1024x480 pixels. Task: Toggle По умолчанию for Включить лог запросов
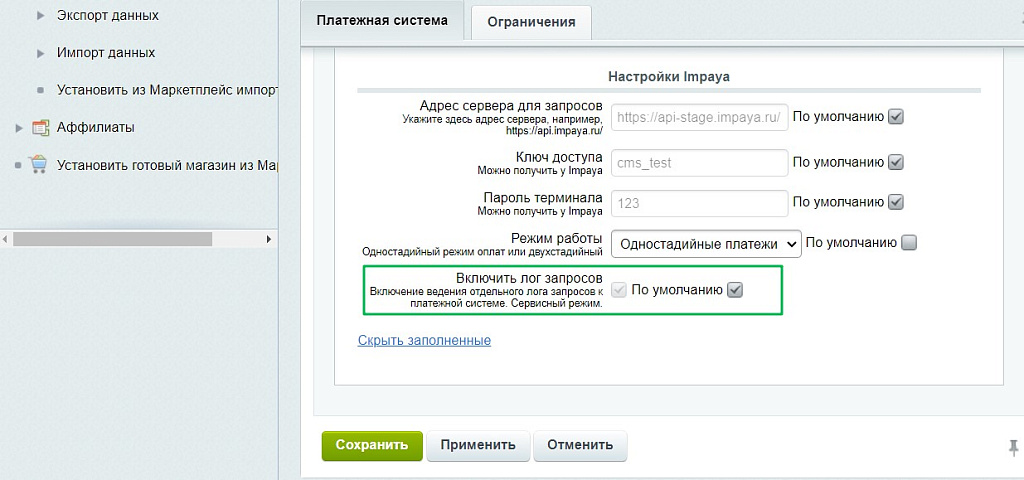click(735, 290)
